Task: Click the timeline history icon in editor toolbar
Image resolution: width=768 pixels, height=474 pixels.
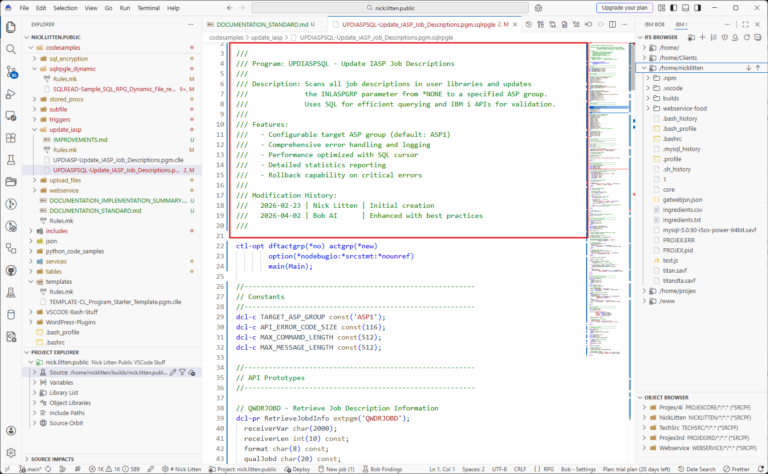Action: coord(528,24)
